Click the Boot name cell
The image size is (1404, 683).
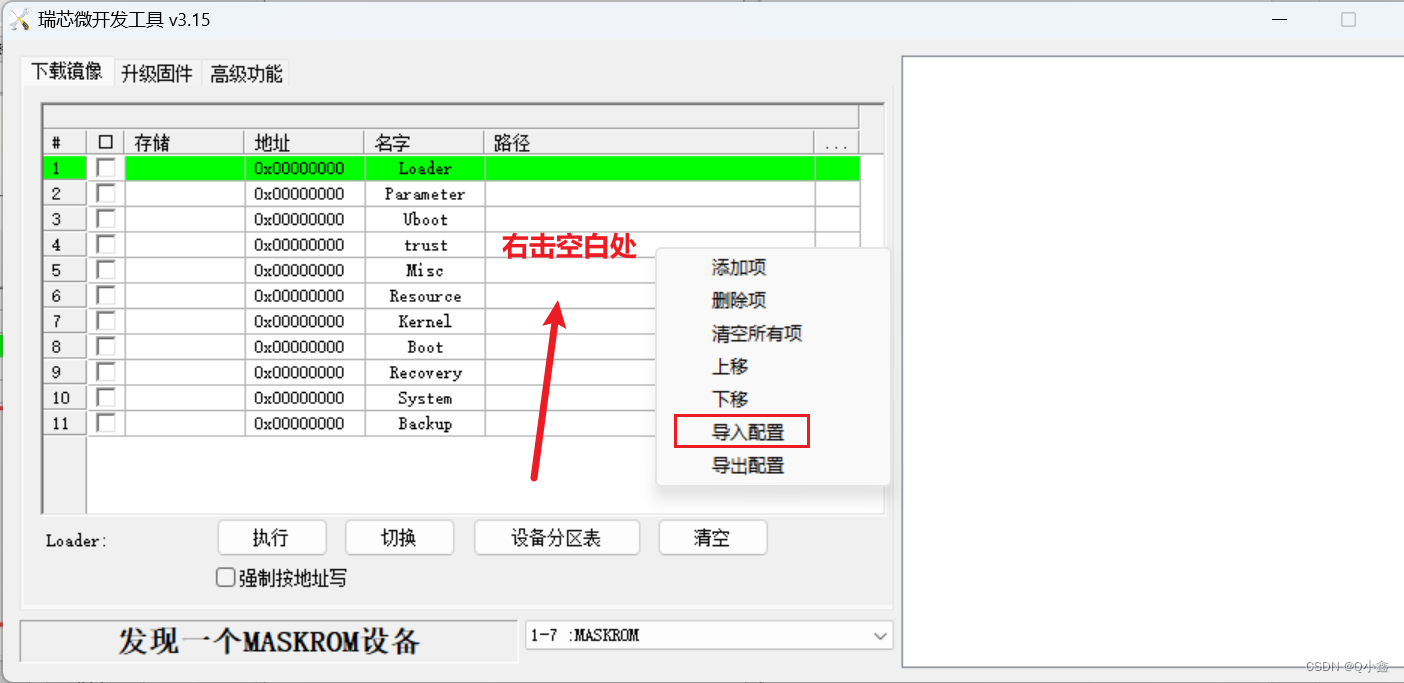click(425, 346)
